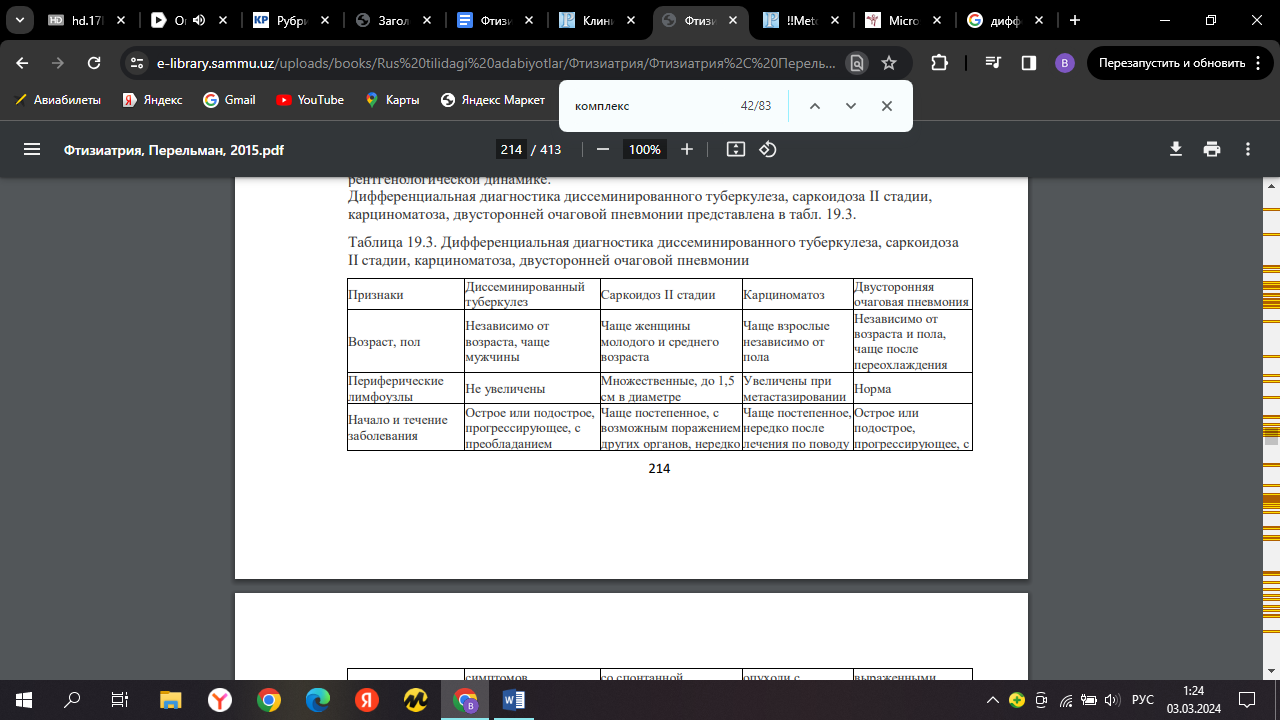Screen dimensions: 1280x720
Task: Click Перезапустить и обновить button
Action: [1180, 63]
